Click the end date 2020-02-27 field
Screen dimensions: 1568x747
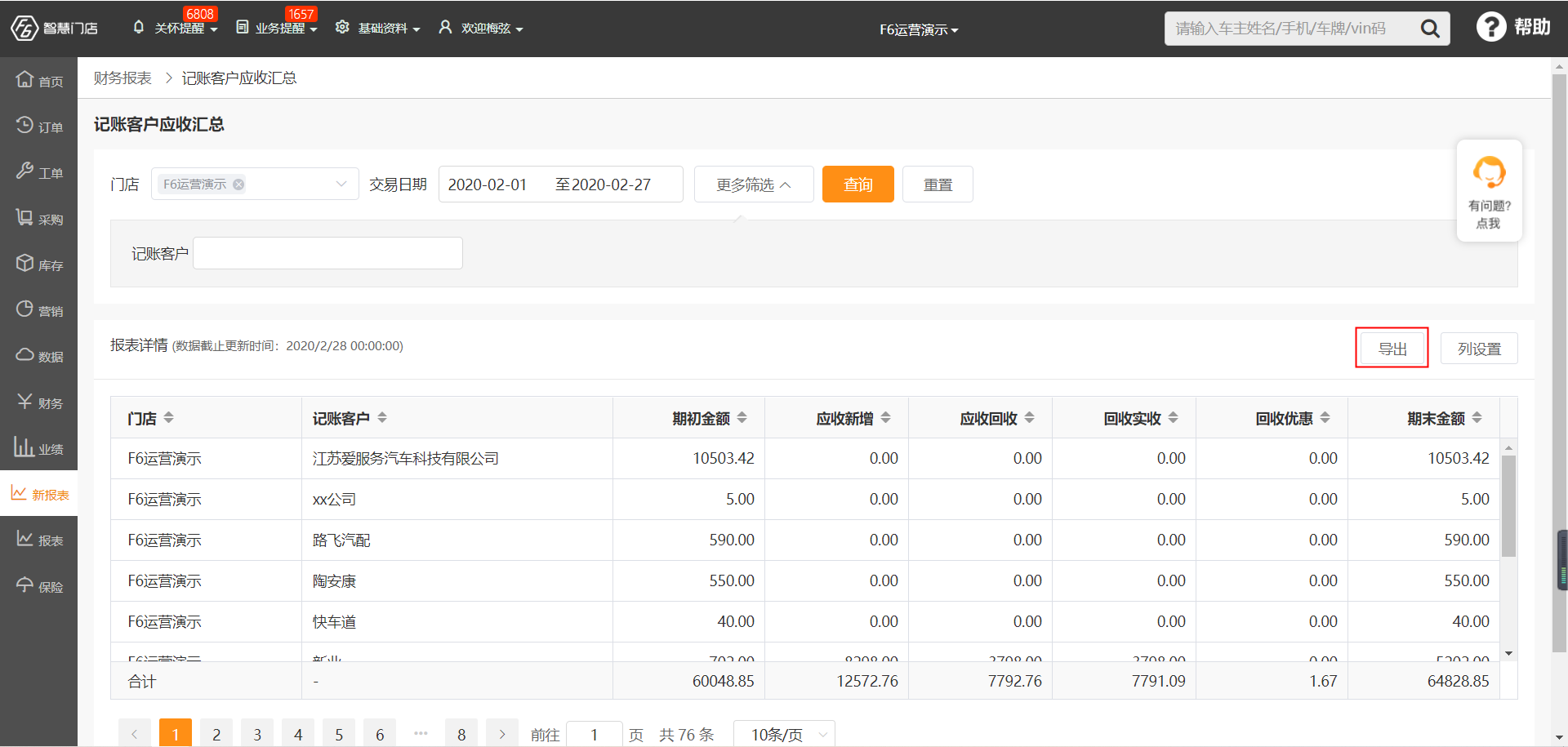[611, 185]
